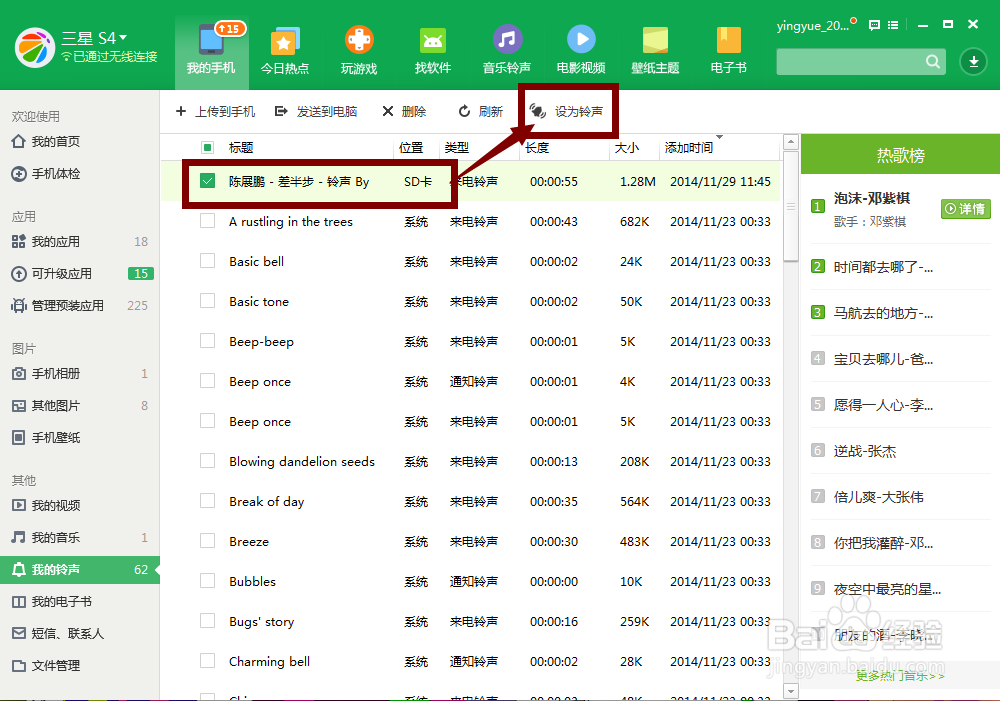
Task: Click the search magnifier icon
Action: 932,62
